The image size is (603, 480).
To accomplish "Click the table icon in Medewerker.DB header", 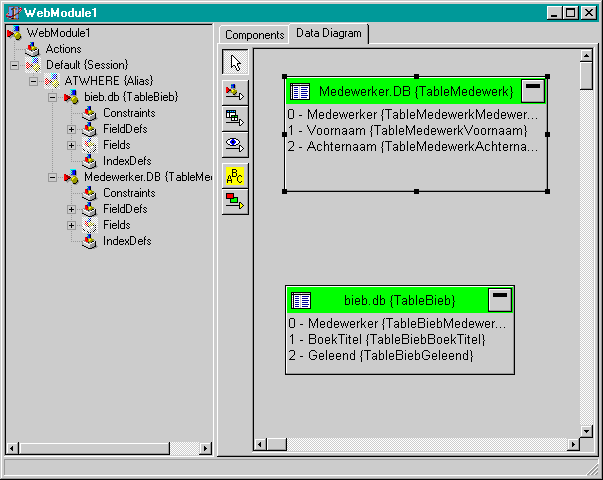I will pos(300,92).
